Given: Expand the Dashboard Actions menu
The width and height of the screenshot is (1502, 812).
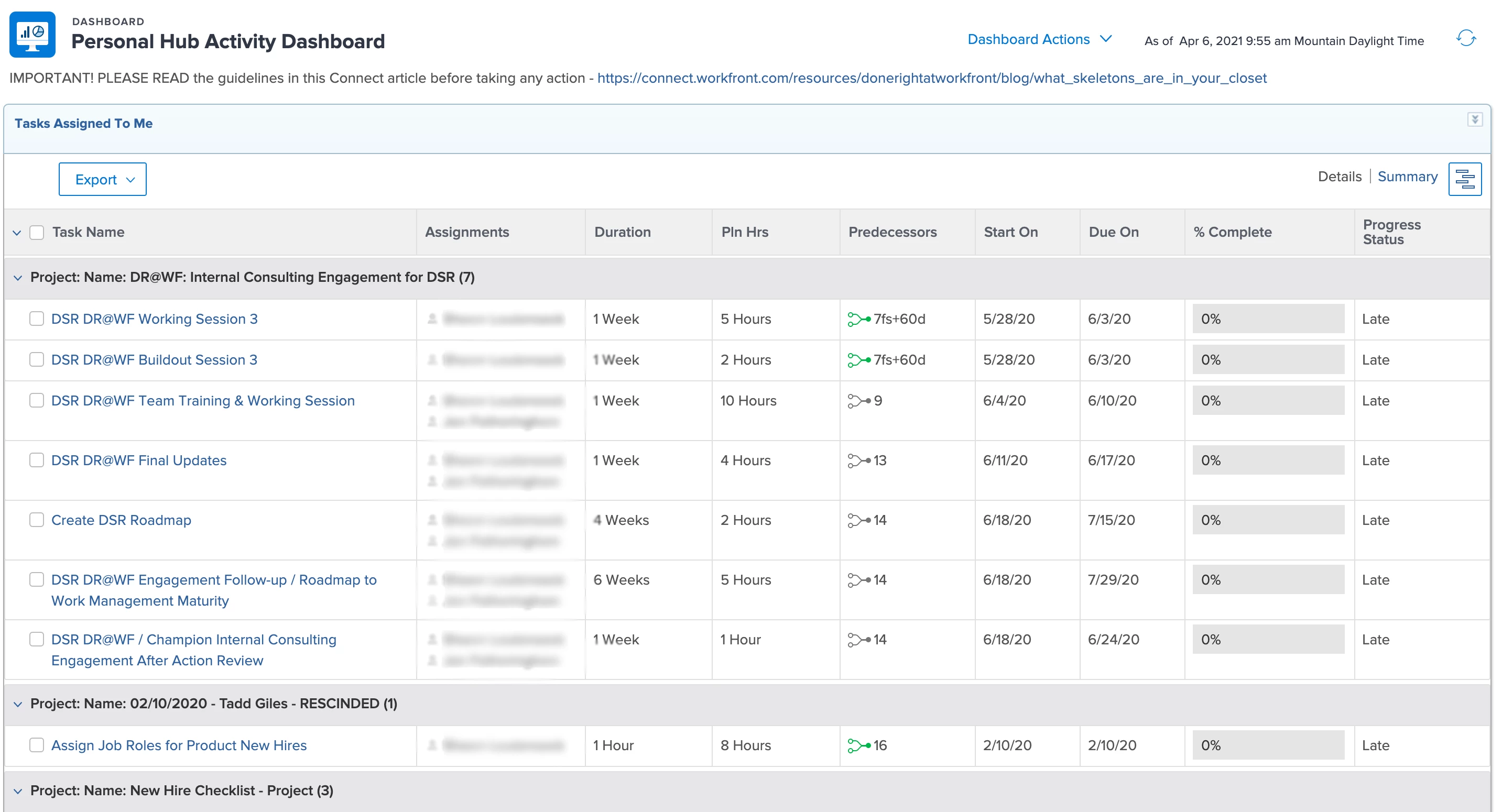Looking at the screenshot, I should [x=1039, y=39].
